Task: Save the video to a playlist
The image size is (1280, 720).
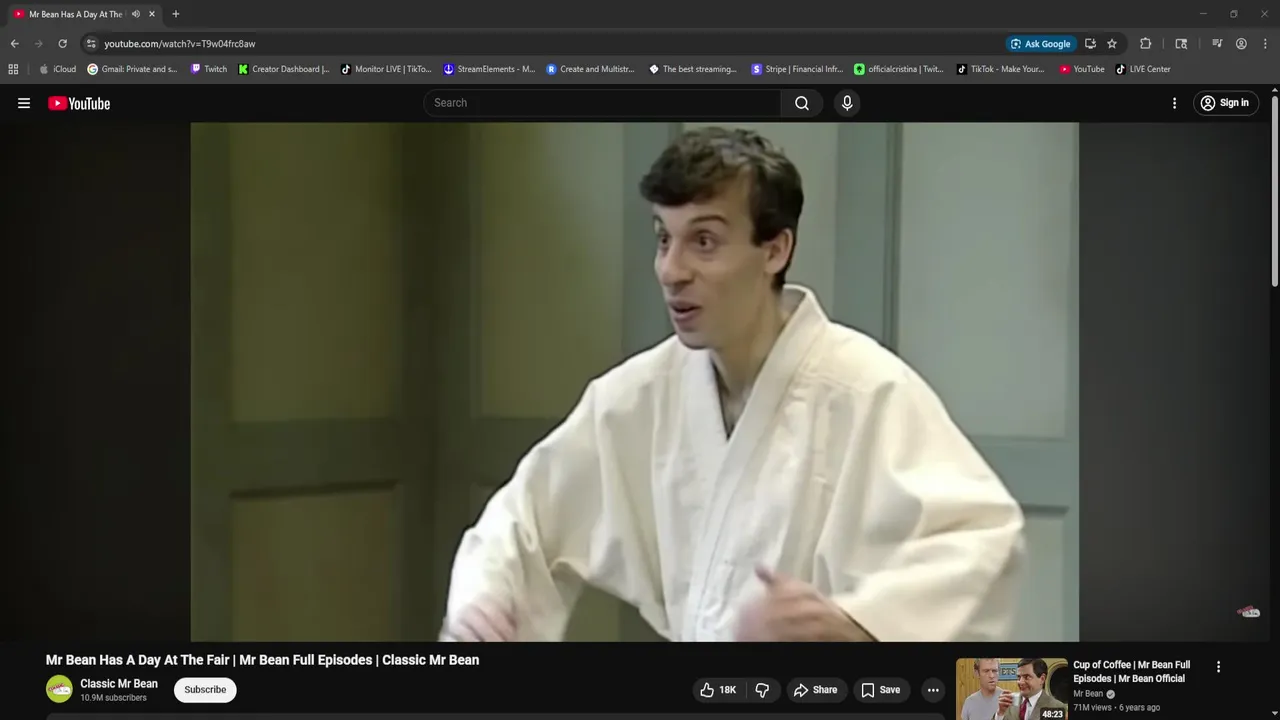Action: point(881,690)
